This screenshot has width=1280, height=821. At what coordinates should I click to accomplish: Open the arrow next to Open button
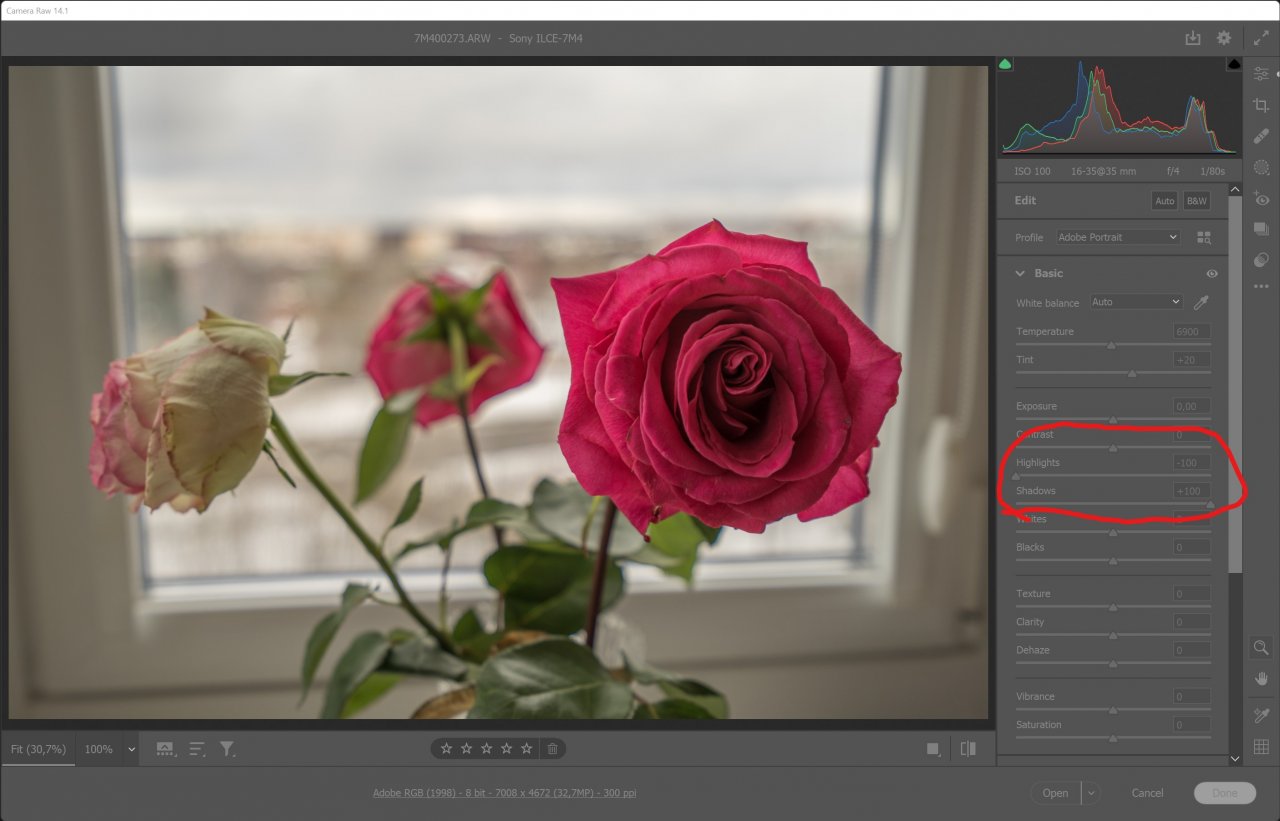coord(1091,793)
